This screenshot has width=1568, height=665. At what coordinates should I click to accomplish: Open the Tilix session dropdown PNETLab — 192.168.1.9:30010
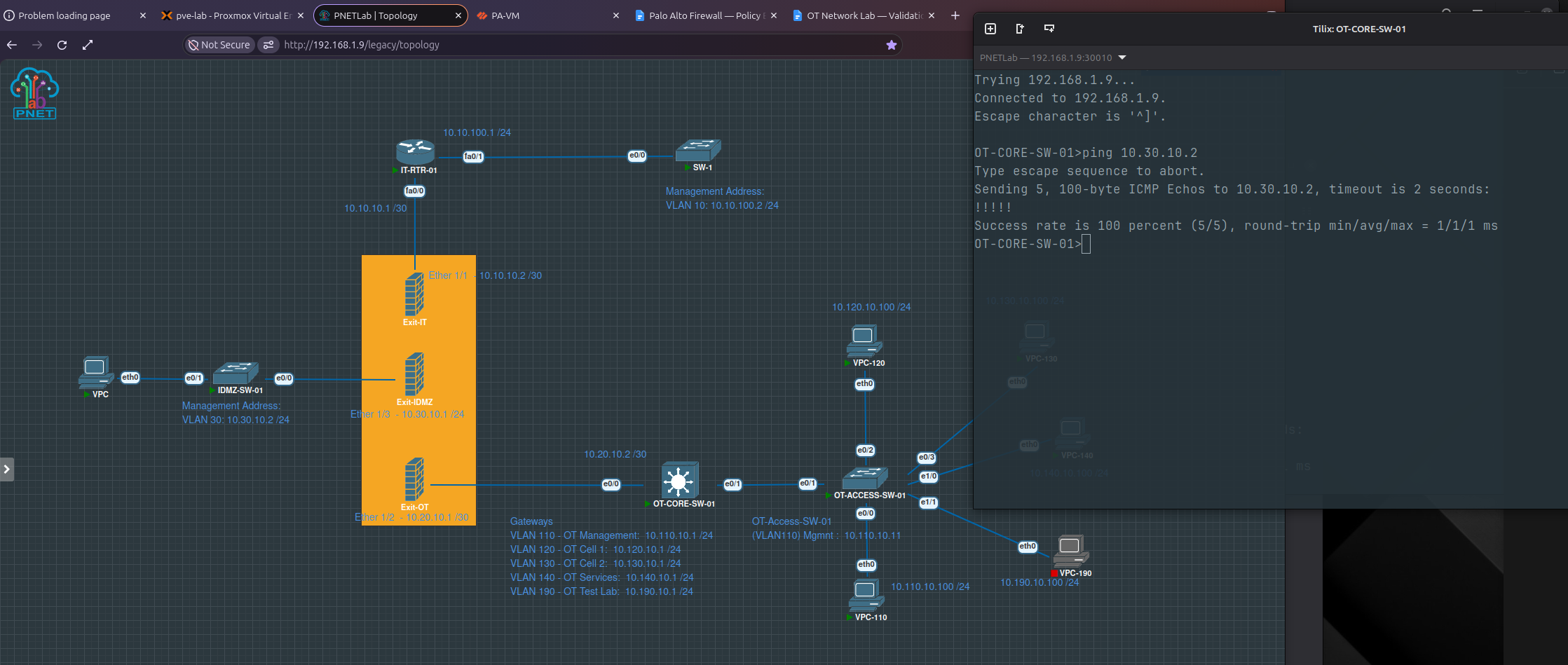coord(1052,57)
